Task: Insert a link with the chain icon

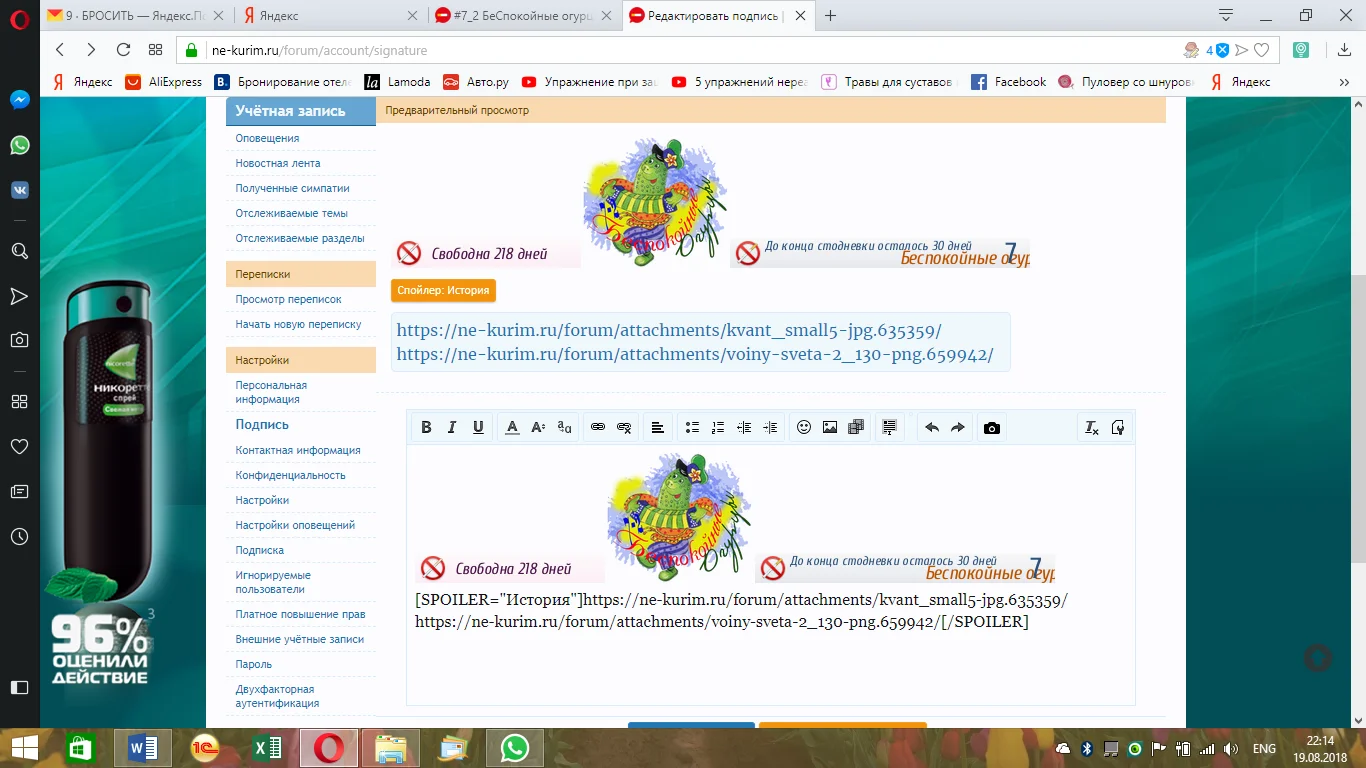Action: point(598,428)
